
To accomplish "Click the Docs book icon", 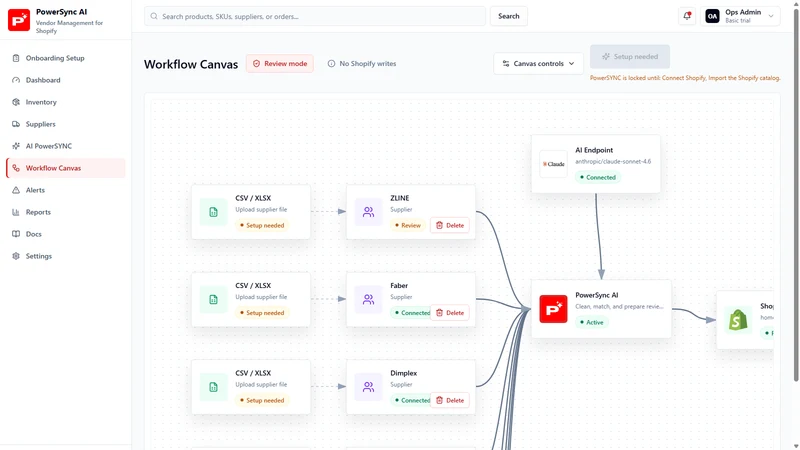I will (16, 234).
